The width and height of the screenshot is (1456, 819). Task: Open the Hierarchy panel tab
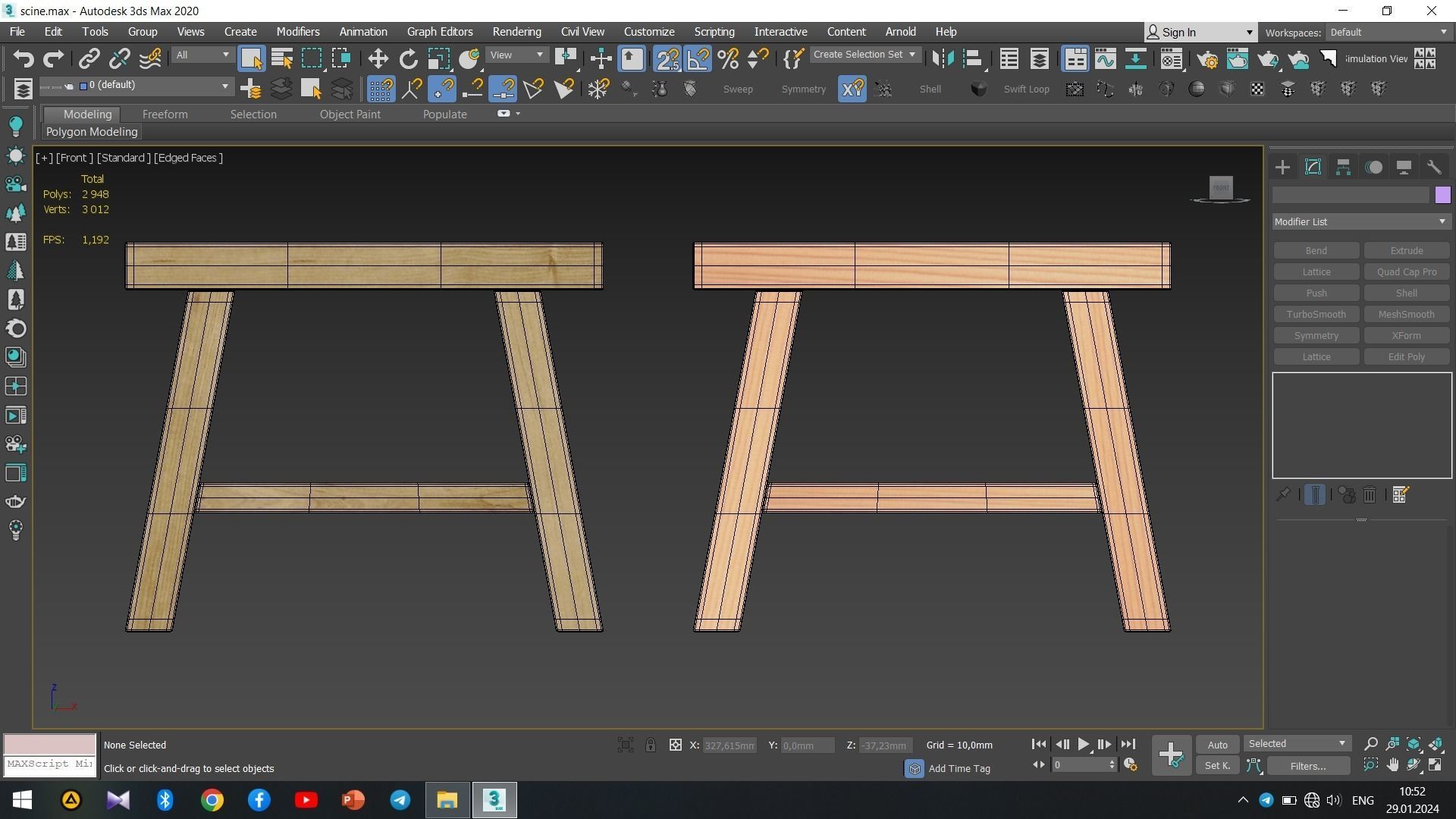tap(1343, 168)
